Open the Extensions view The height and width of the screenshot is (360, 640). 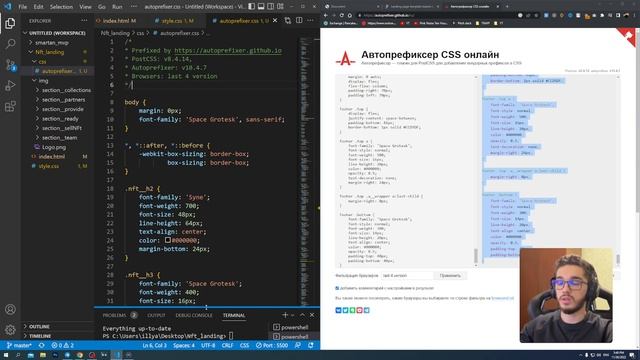10,106
